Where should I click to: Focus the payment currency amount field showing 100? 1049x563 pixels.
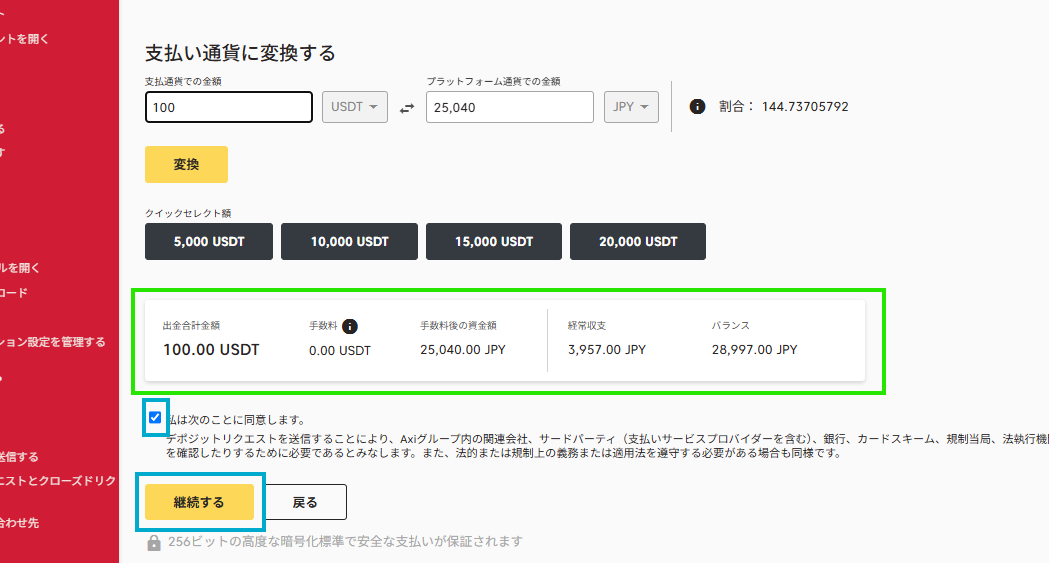(229, 107)
